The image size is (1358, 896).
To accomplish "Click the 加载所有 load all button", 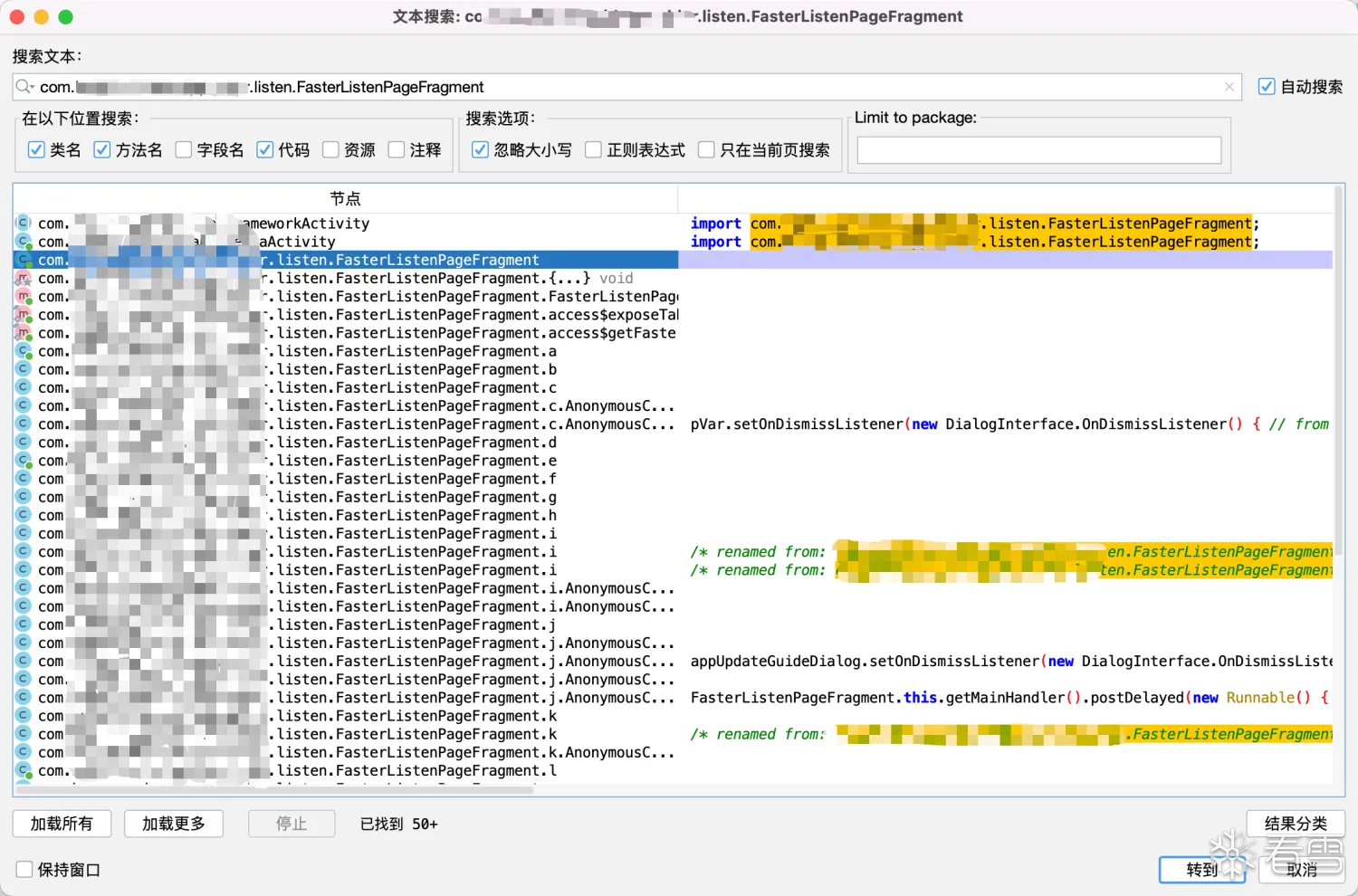I will (x=62, y=824).
